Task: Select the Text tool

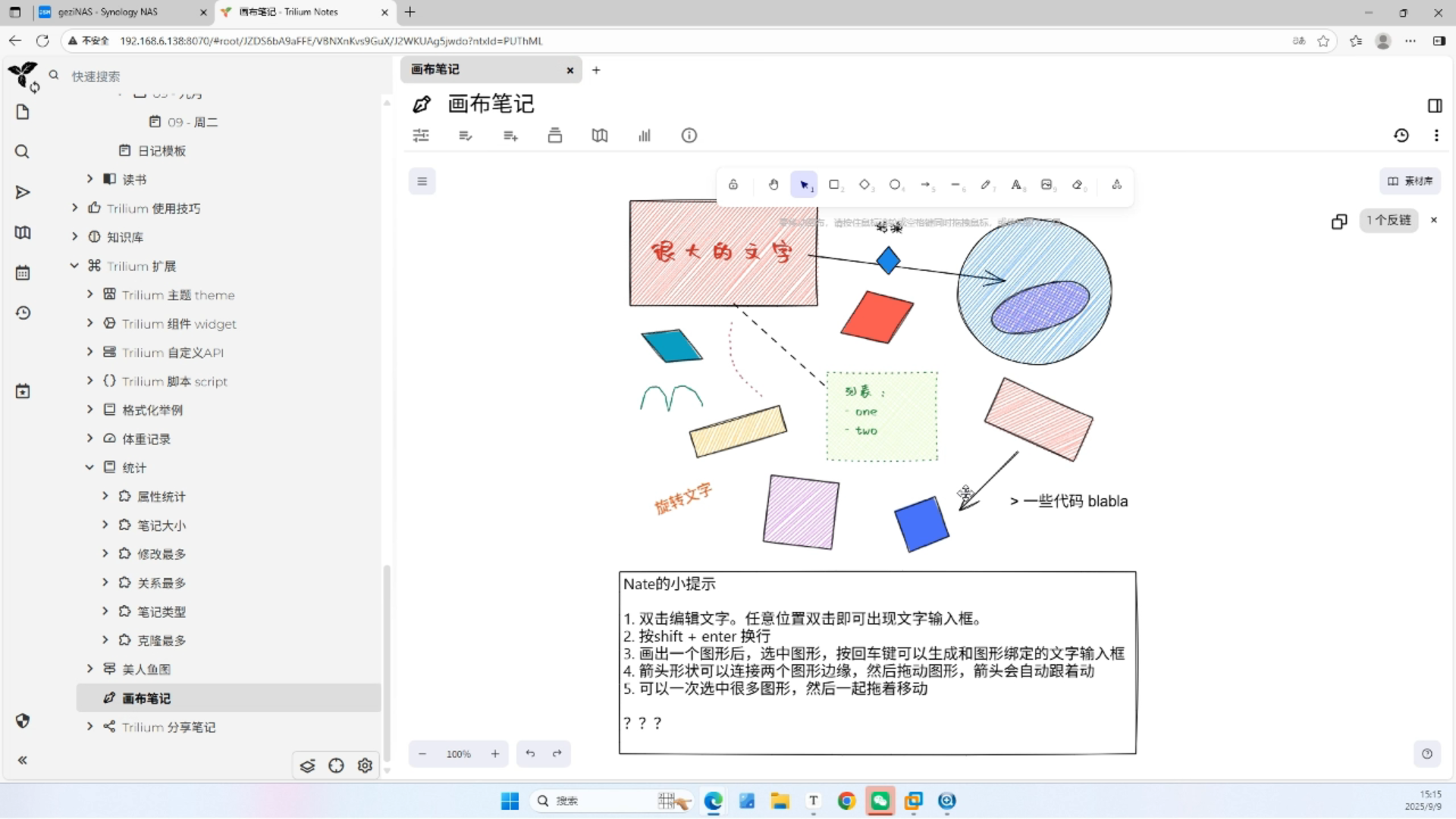Action: (x=1016, y=184)
